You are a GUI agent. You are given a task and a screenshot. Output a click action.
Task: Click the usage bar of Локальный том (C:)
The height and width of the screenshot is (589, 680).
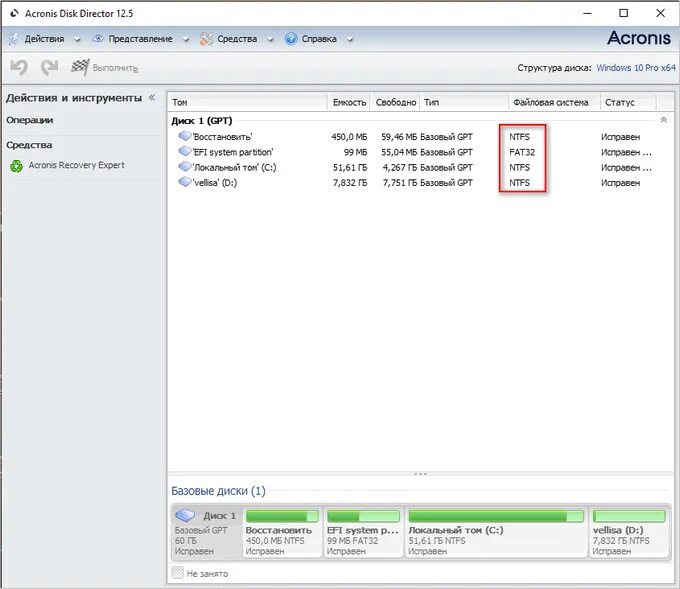pos(496,516)
